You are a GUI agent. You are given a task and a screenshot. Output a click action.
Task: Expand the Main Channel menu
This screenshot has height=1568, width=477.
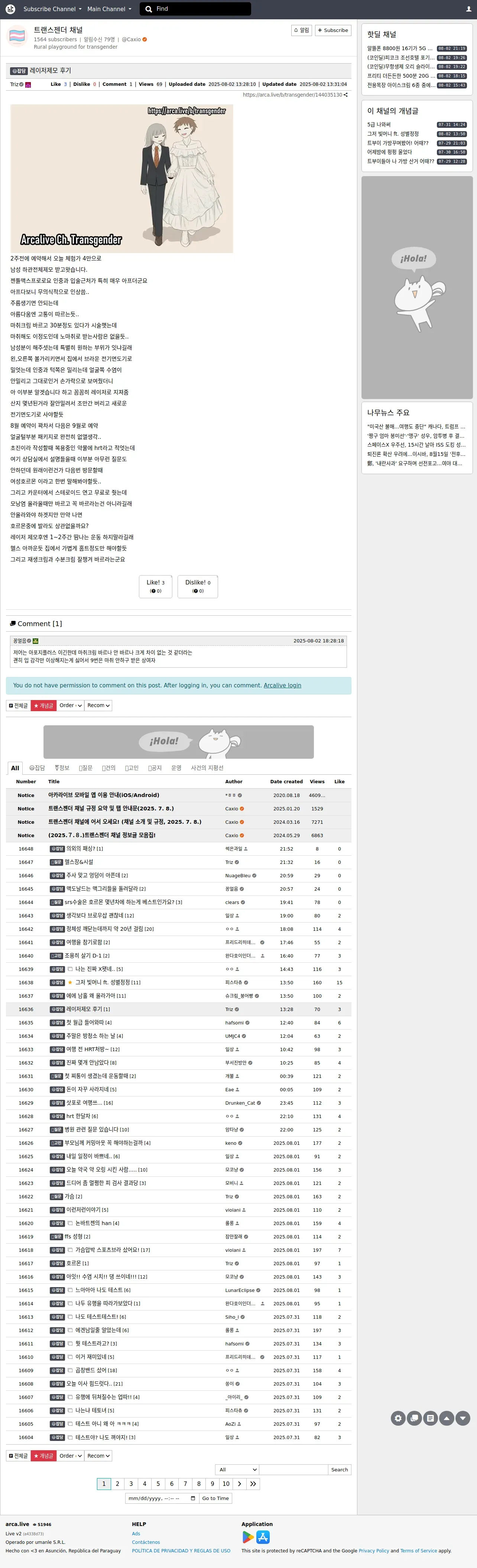click(x=109, y=9)
